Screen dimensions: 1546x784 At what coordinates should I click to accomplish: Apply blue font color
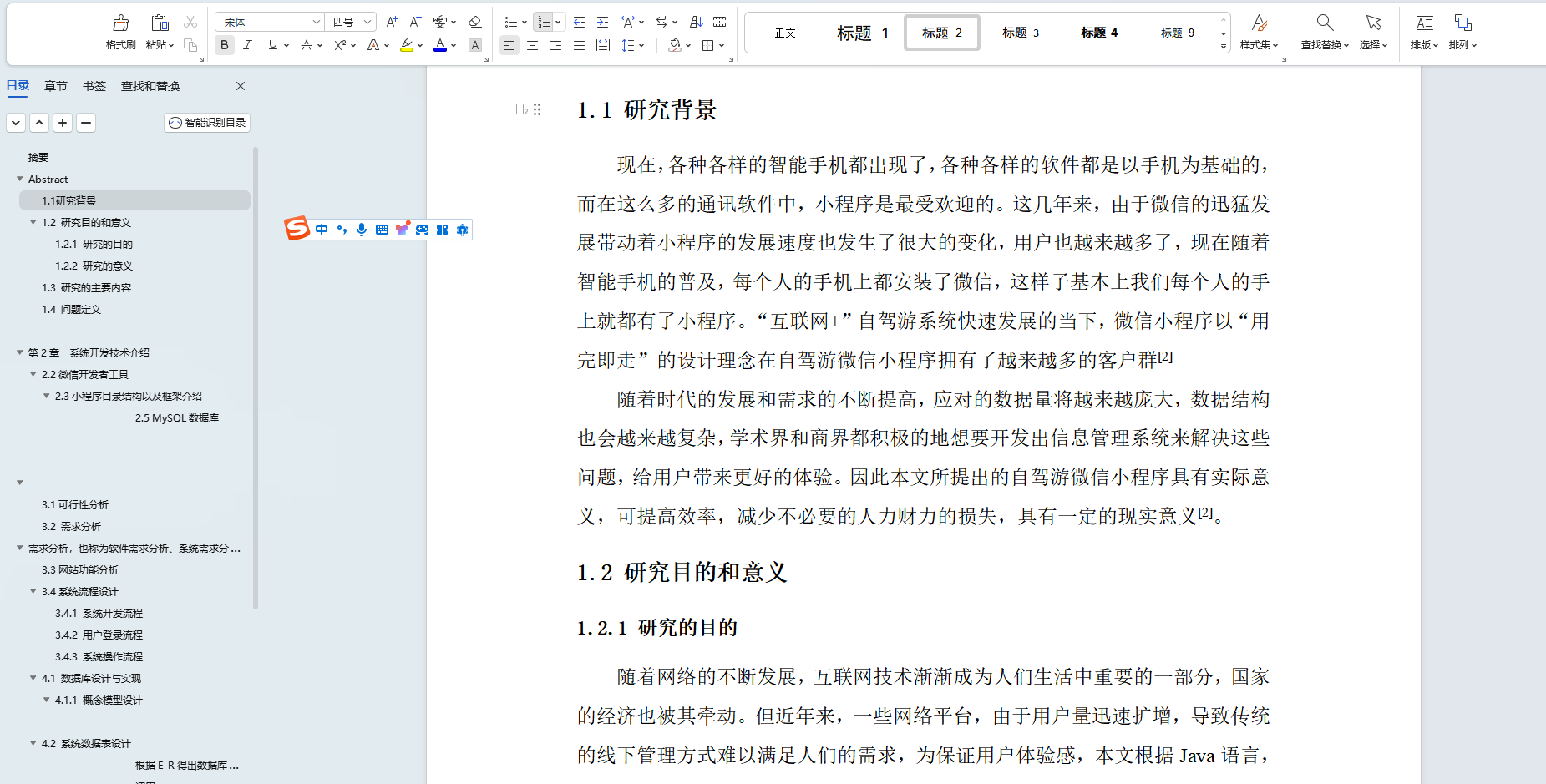pyautogui.click(x=440, y=45)
